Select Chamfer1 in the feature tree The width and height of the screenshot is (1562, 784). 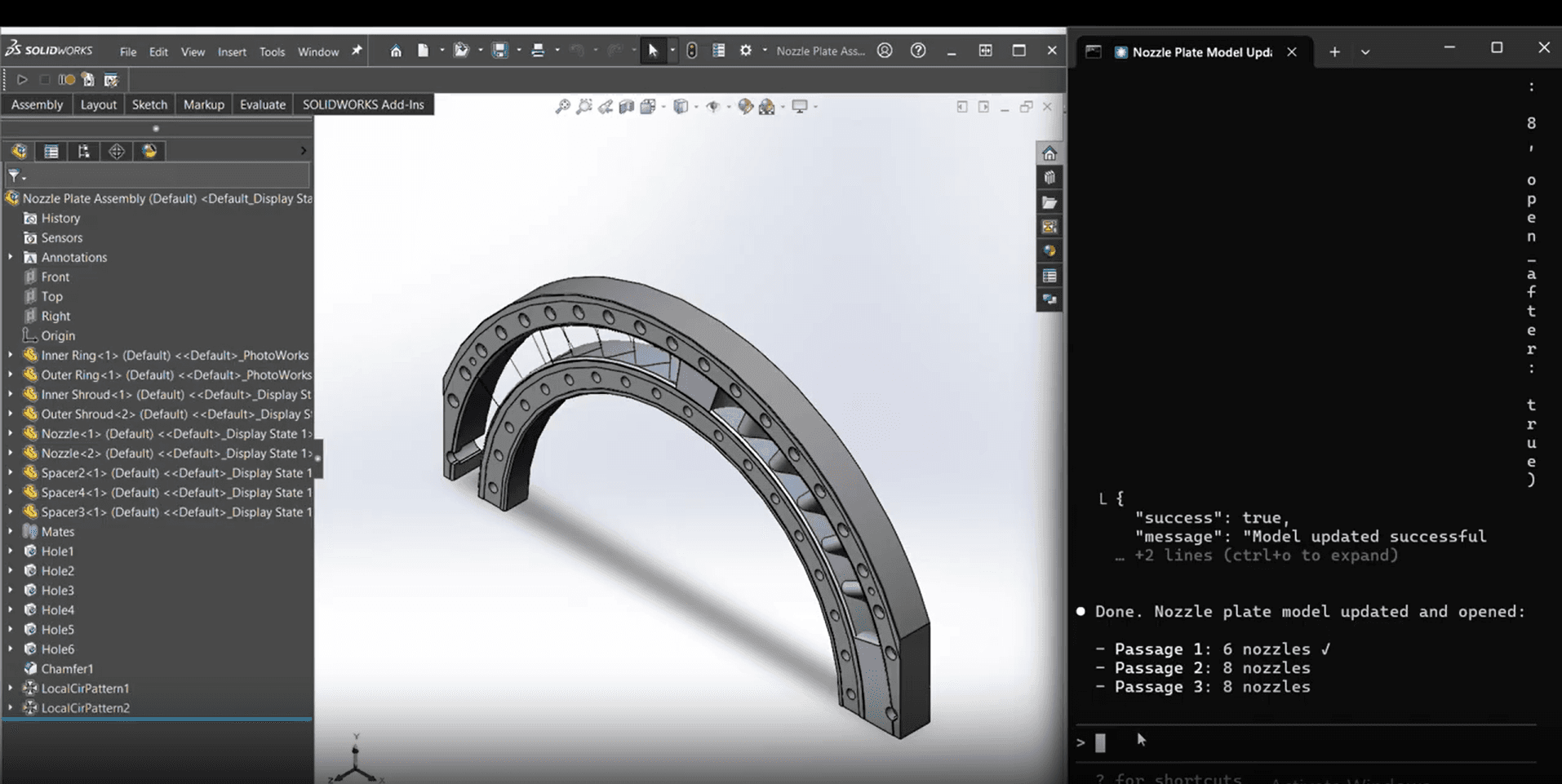click(67, 668)
